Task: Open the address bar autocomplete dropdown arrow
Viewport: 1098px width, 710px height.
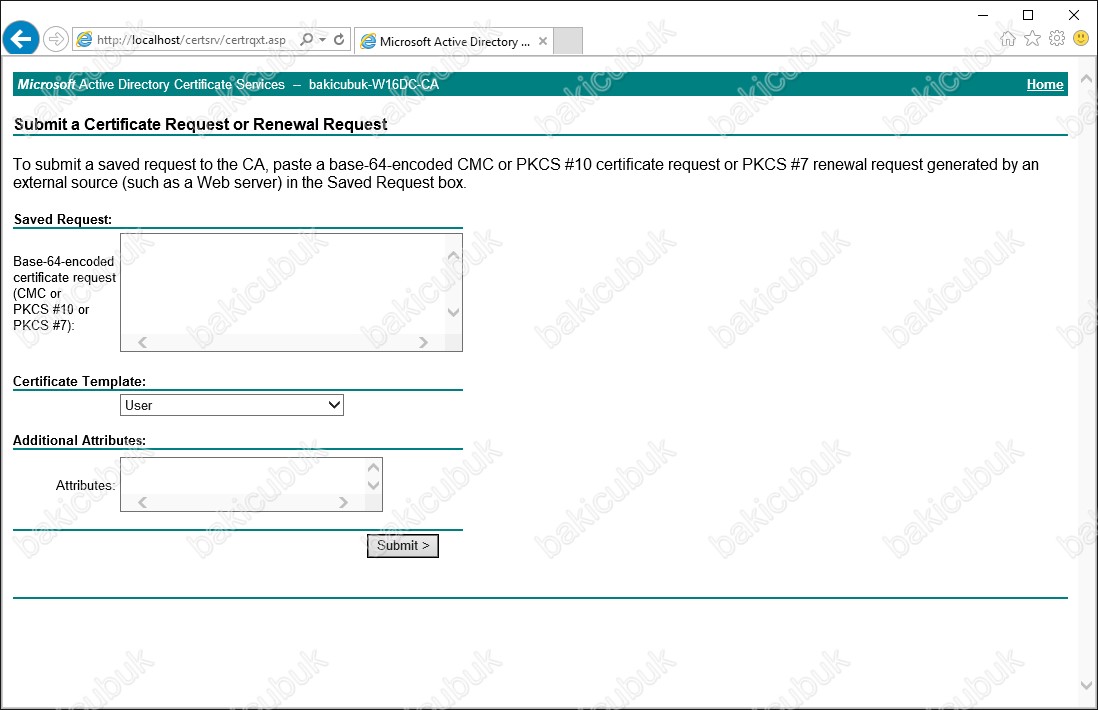Action: click(322, 39)
